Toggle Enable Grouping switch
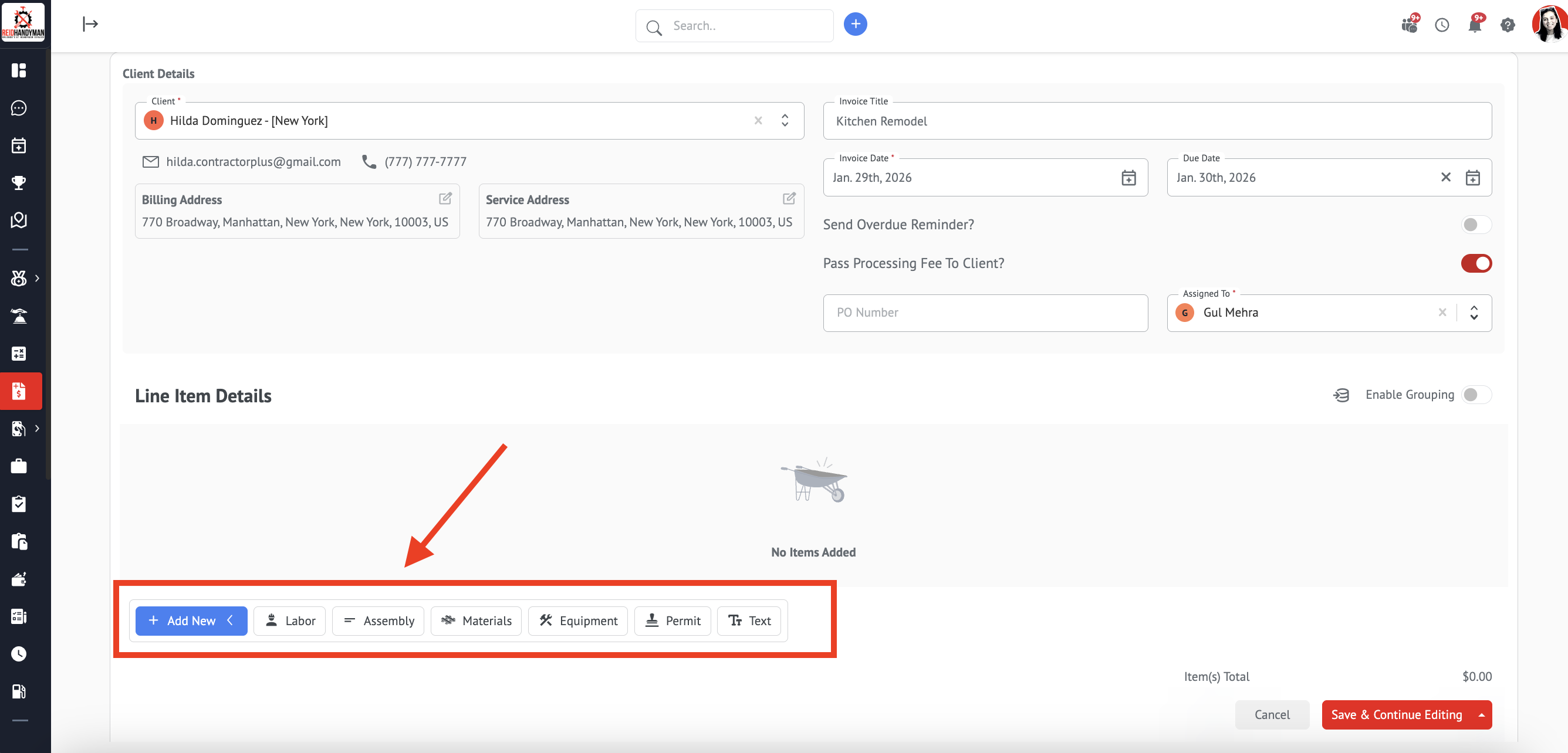This screenshot has width=1568, height=753. pyautogui.click(x=1475, y=395)
